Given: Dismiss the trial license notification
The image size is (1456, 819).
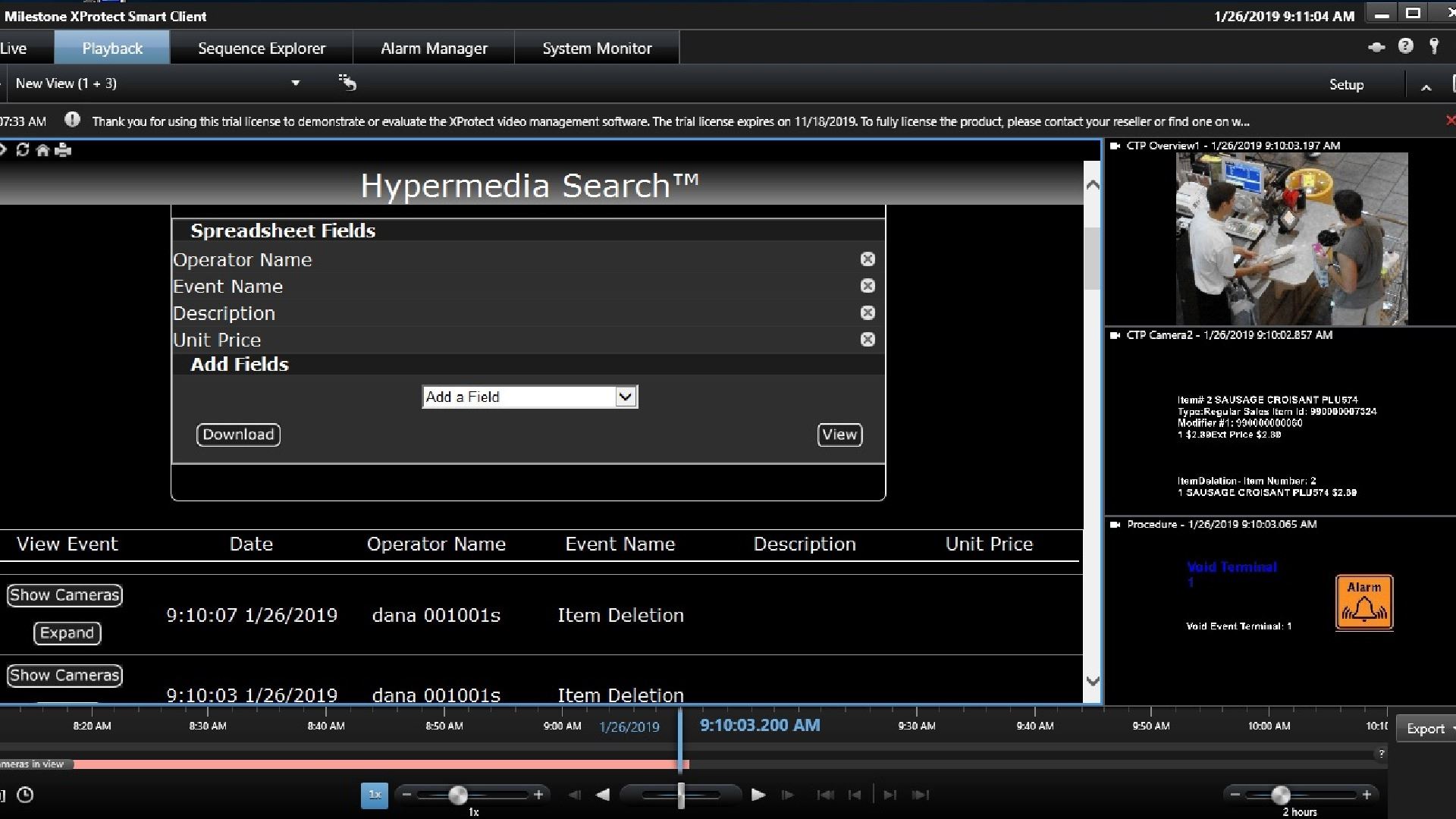Looking at the screenshot, I should [x=1450, y=121].
